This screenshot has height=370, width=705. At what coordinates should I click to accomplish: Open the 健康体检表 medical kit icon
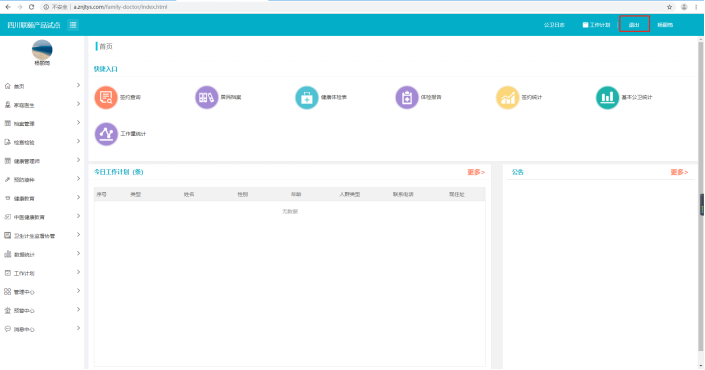[307, 97]
